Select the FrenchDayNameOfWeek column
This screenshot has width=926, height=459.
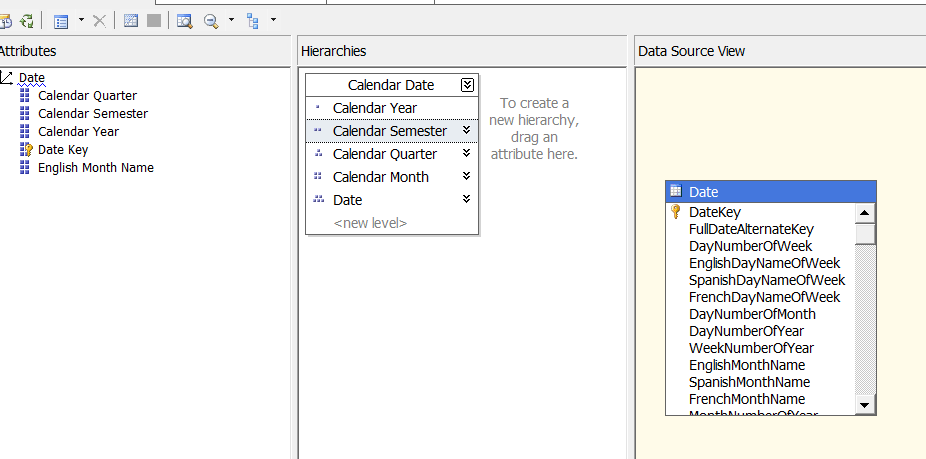click(765, 297)
